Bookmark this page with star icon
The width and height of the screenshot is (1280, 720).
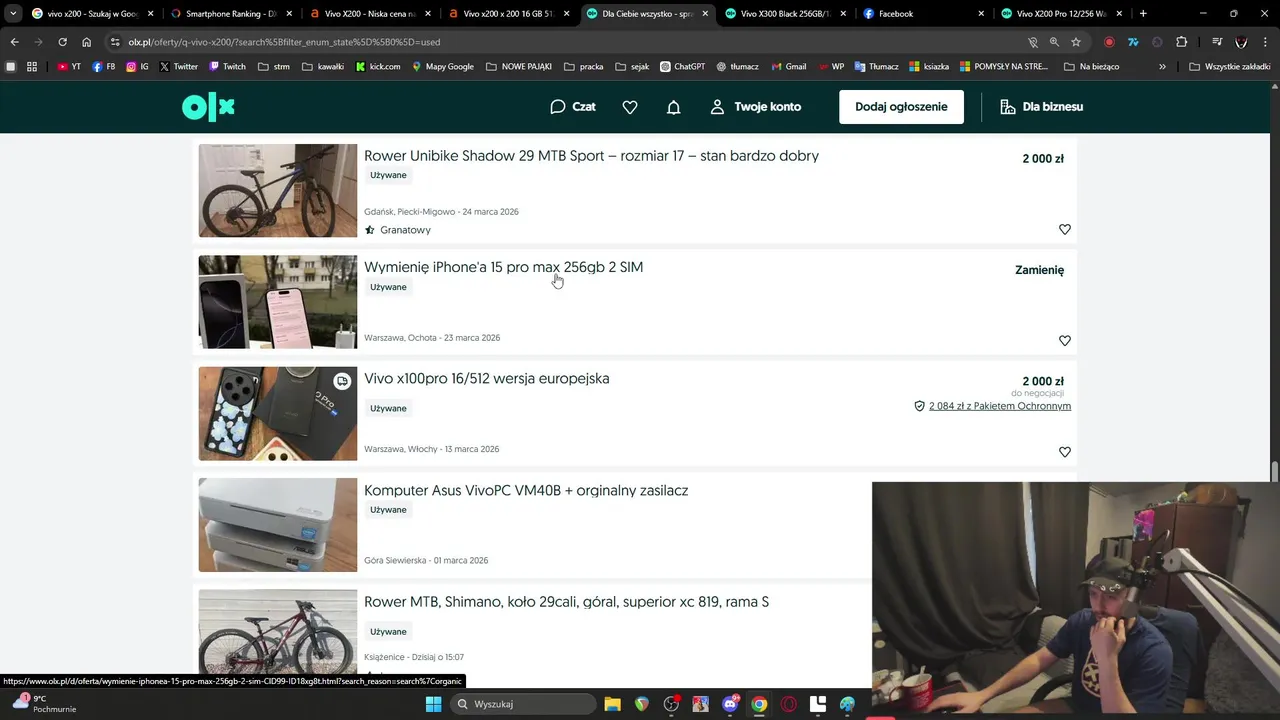coord(1076,42)
